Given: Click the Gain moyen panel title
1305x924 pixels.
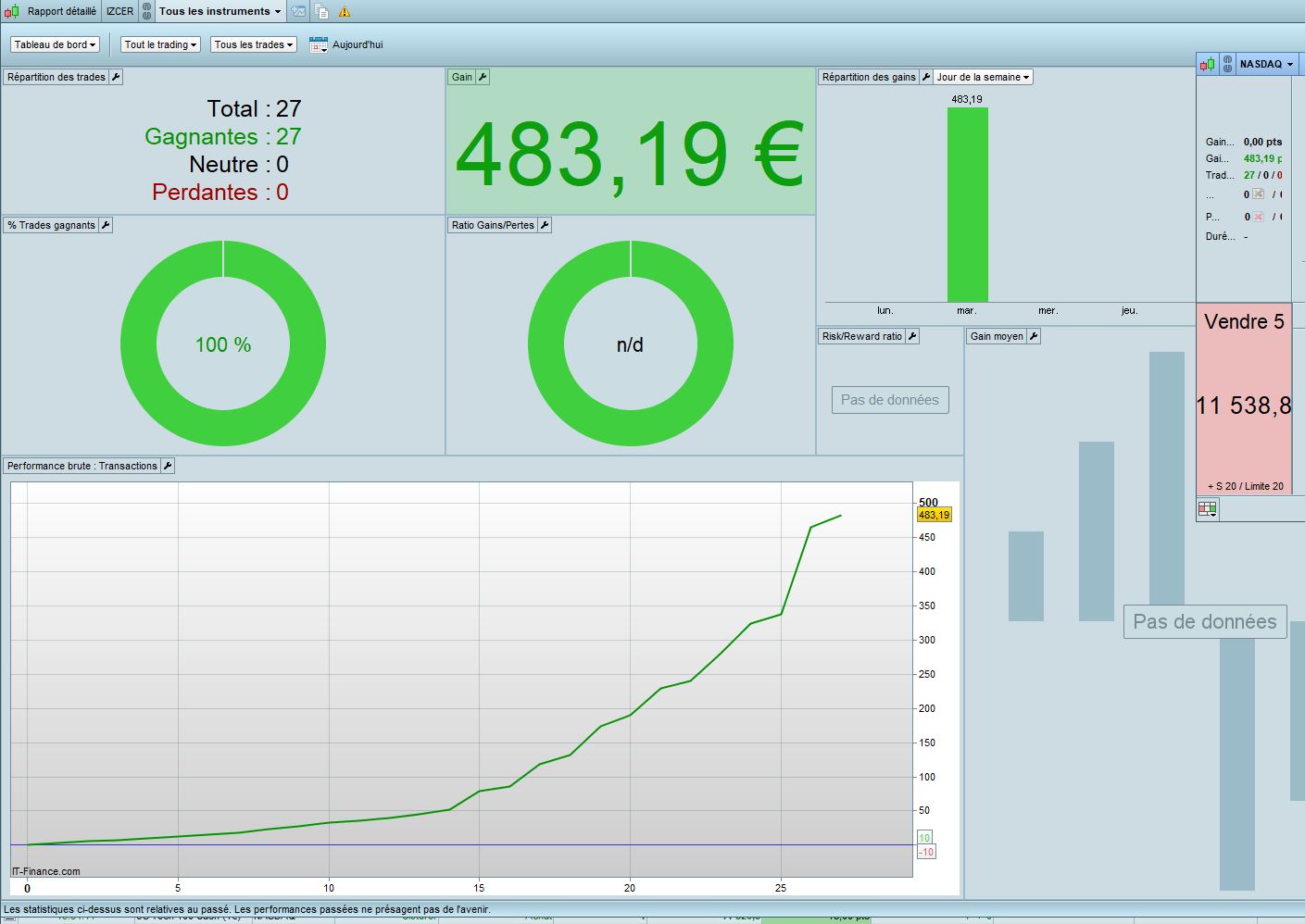Looking at the screenshot, I should (x=997, y=336).
